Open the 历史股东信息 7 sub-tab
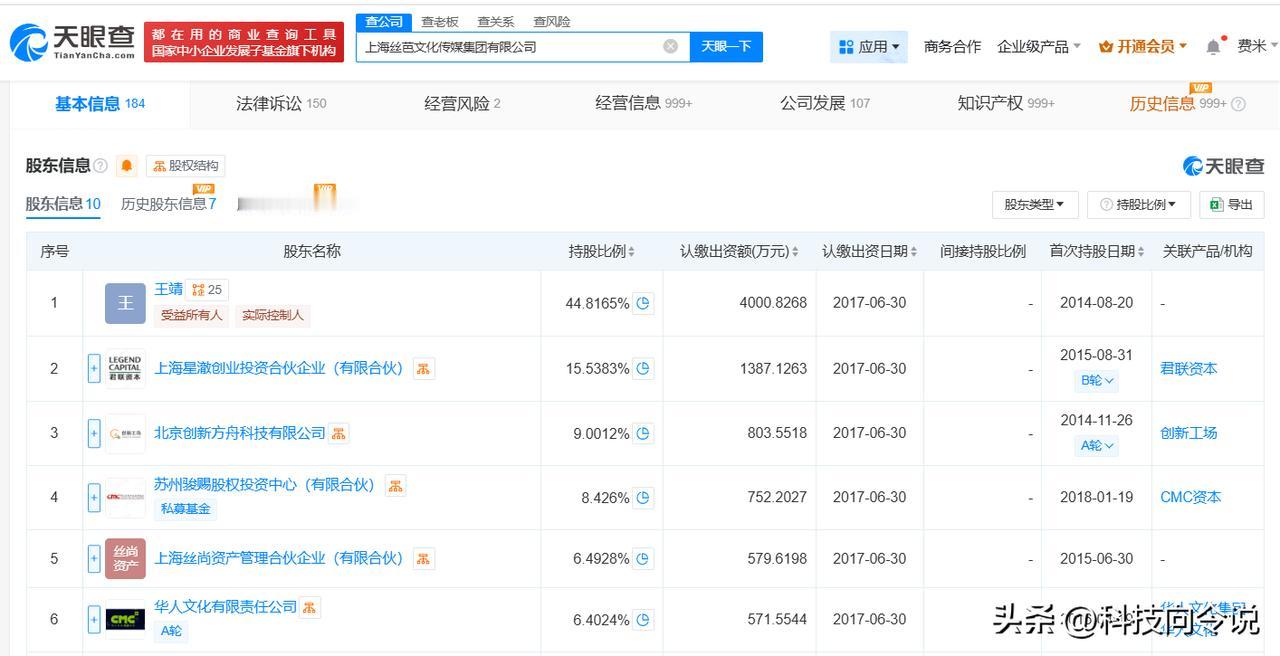The width and height of the screenshot is (1280, 656). [168, 204]
